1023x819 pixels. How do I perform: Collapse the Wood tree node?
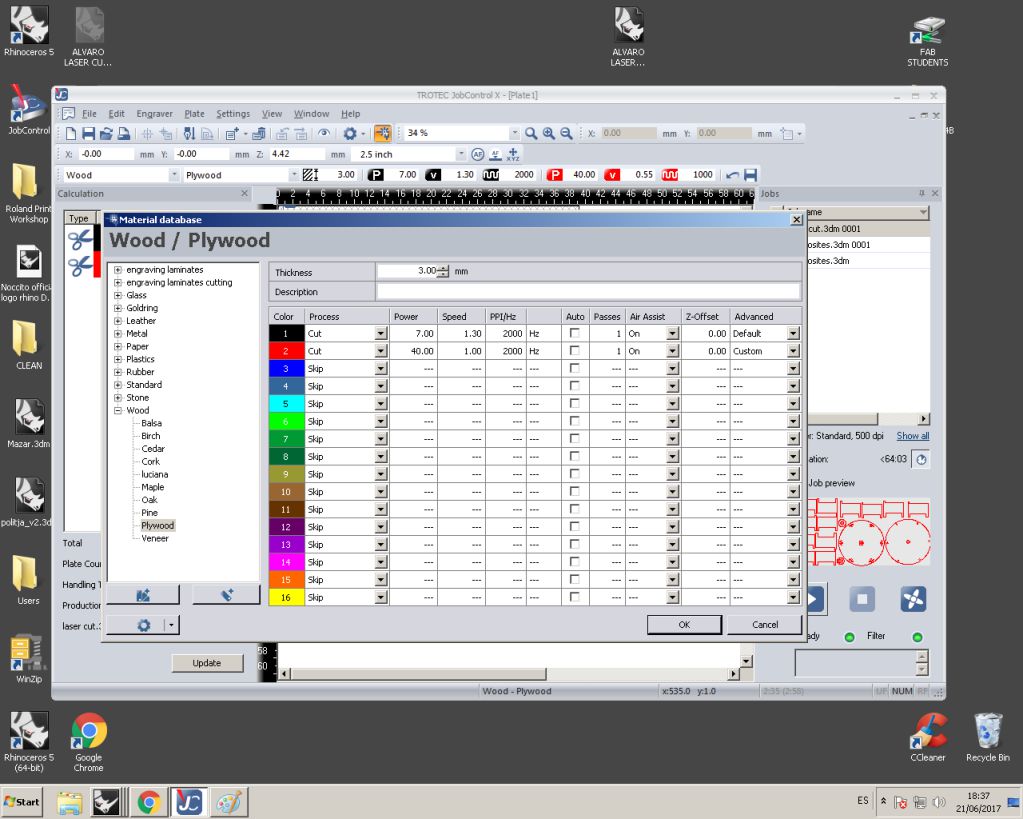click(118, 410)
